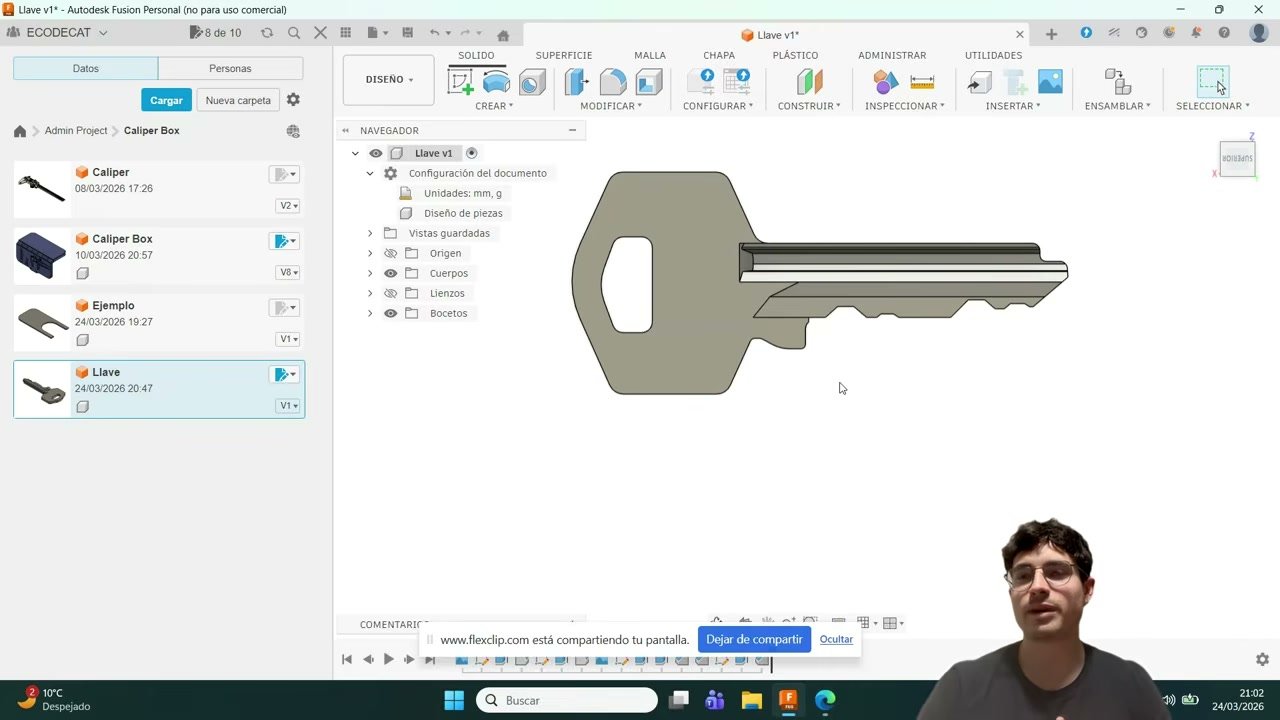Select the Fillet tool icon
Image resolution: width=1280 pixels, height=720 pixels.
coord(613,82)
